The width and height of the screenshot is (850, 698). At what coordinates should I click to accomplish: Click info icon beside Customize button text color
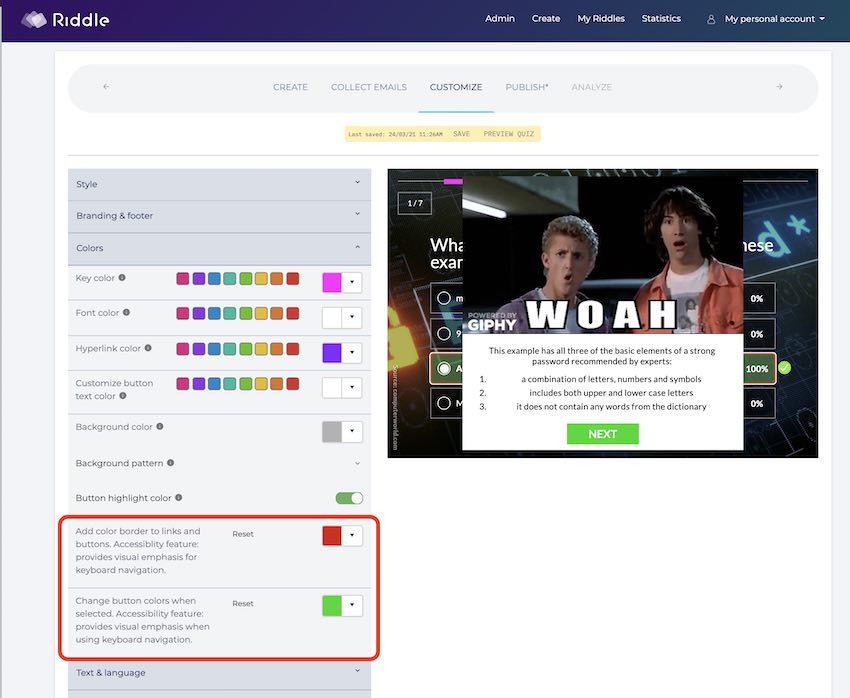point(123,396)
